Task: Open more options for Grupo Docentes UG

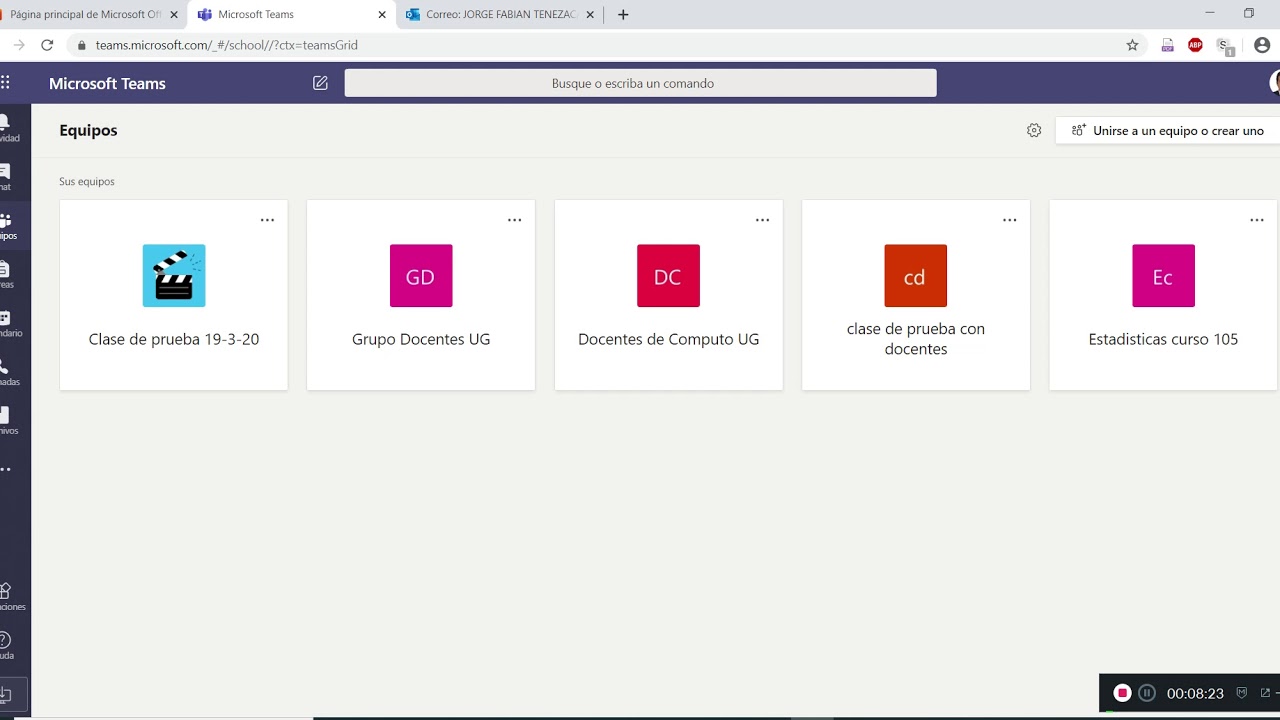Action: point(514,220)
